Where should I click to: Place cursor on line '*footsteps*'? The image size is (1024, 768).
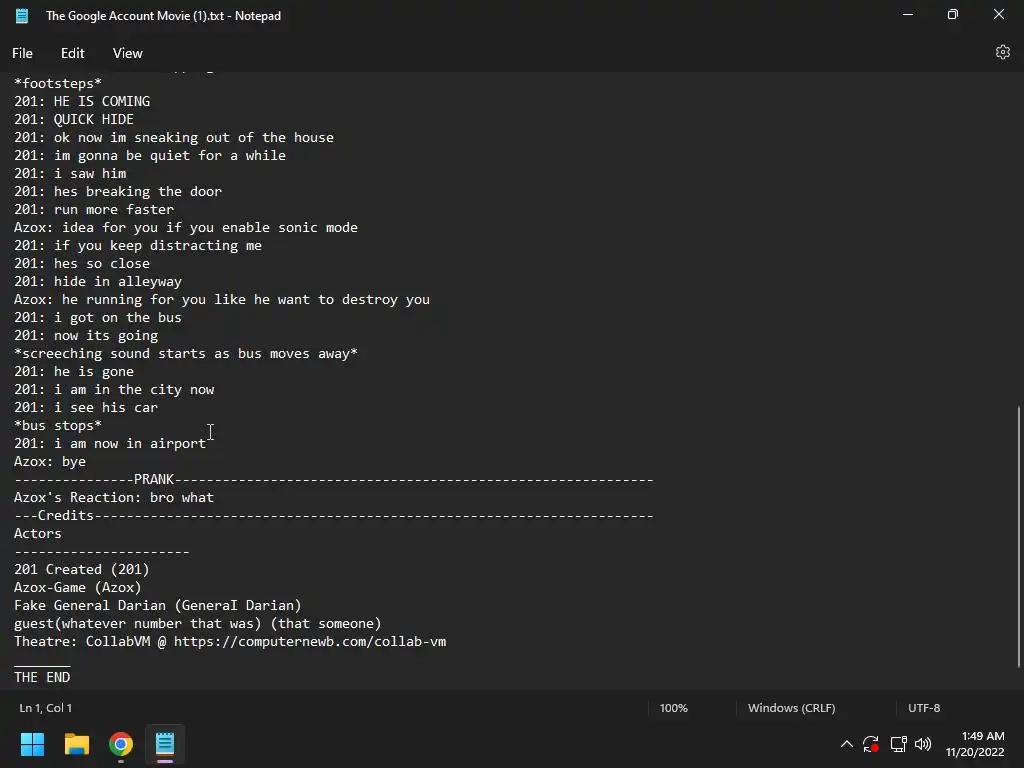pyautogui.click(x=58, y=84)
